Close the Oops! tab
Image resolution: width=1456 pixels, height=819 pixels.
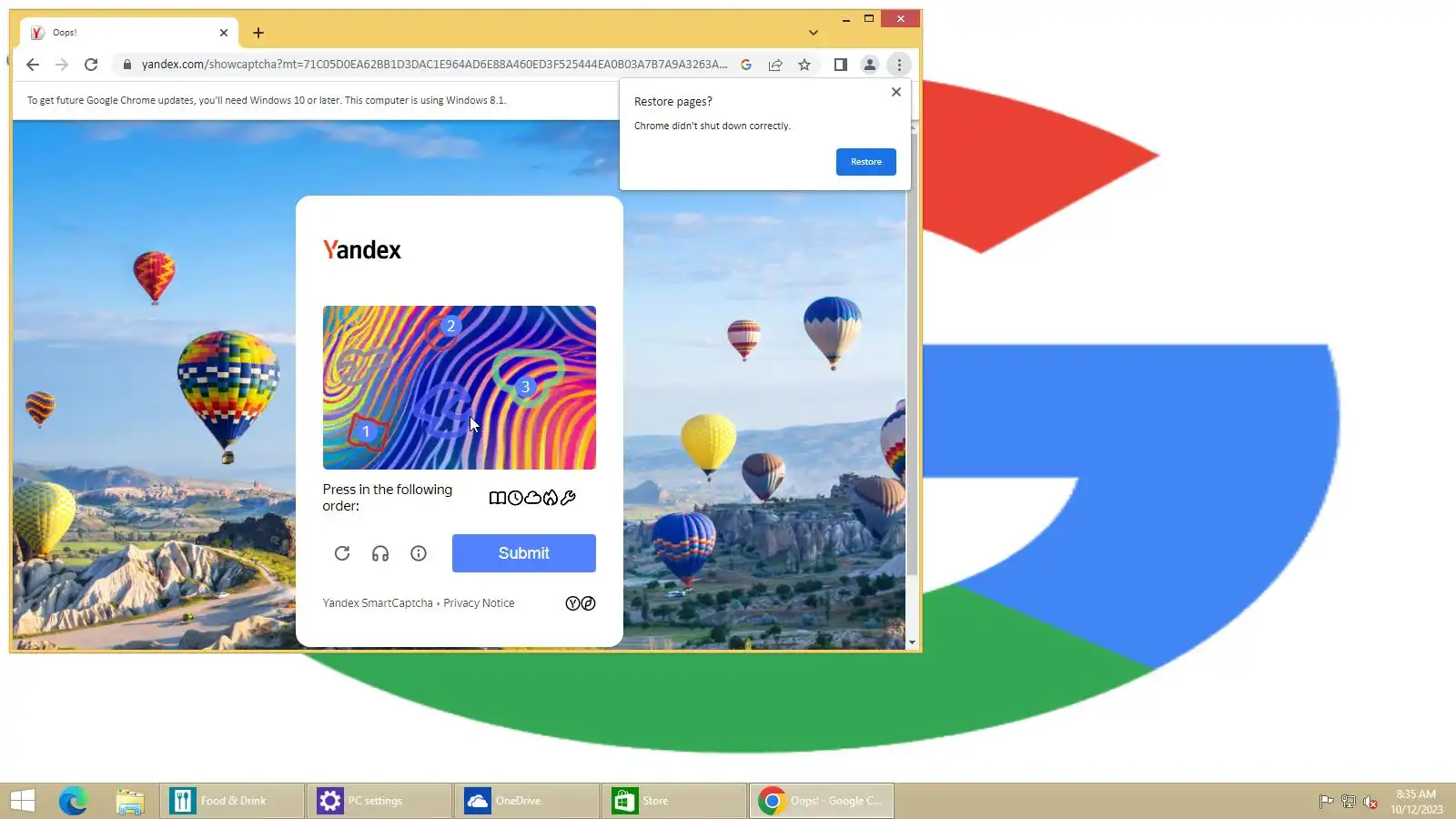(x=224, y=33)
